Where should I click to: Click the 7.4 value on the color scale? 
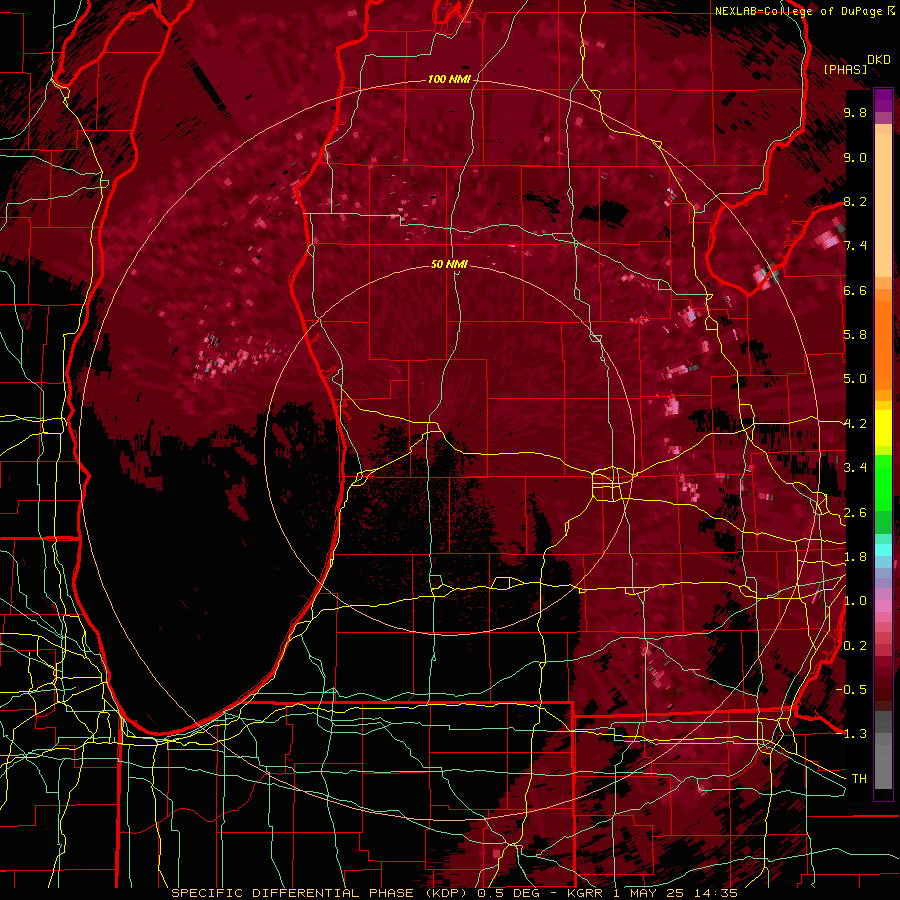[855, 246]
